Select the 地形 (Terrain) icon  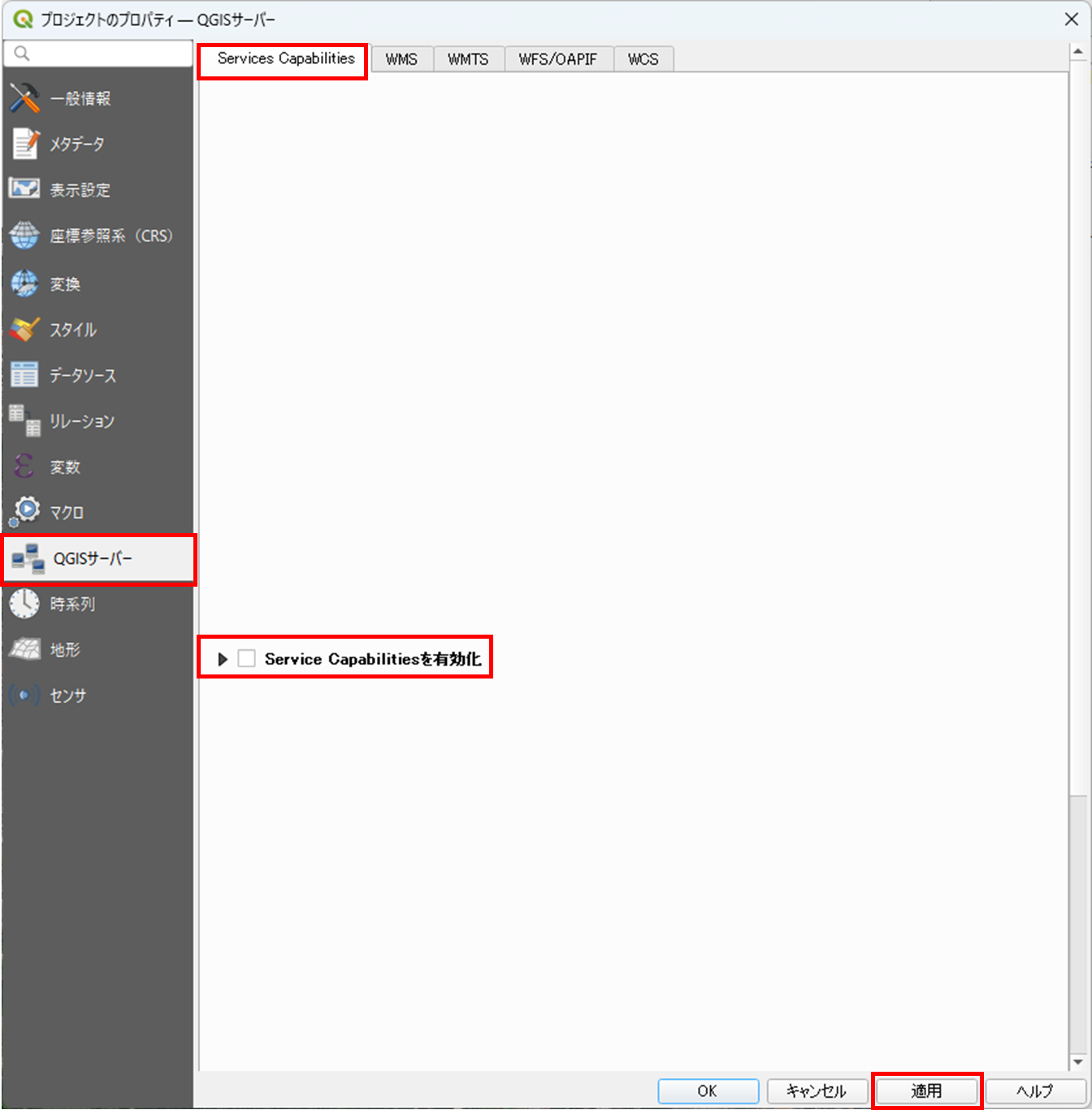click(x=24, y=649)
